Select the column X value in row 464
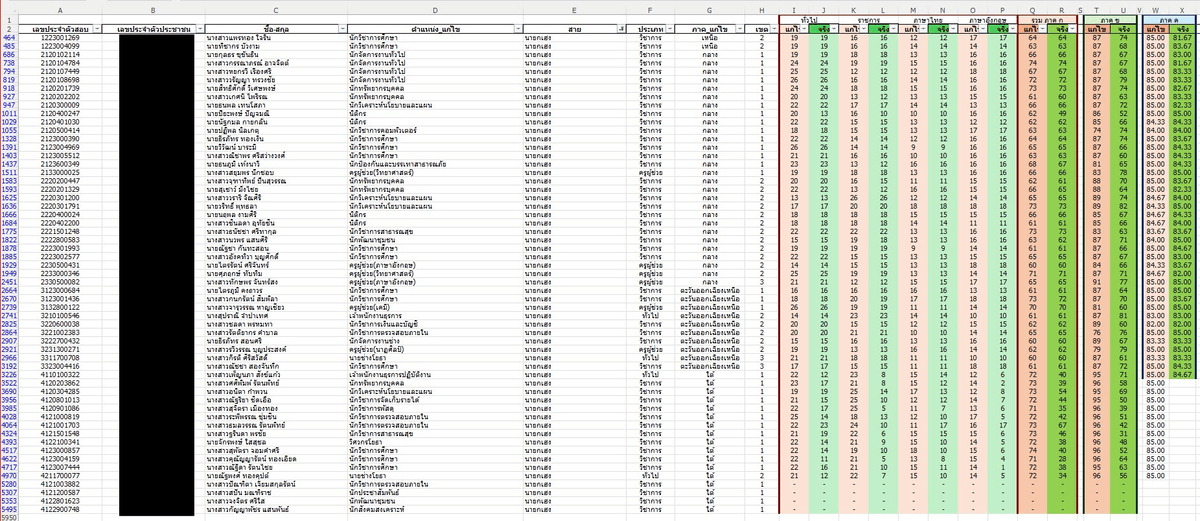 click(1181, 38)
